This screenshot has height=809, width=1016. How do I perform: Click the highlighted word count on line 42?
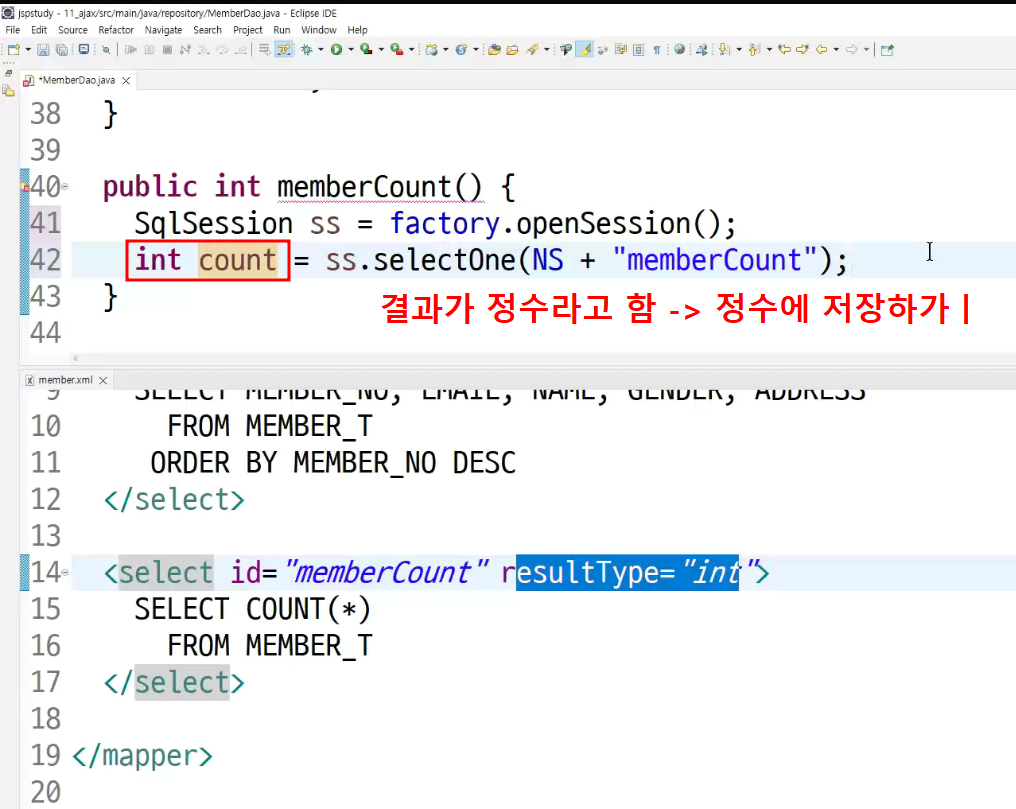tap(237, 260)
